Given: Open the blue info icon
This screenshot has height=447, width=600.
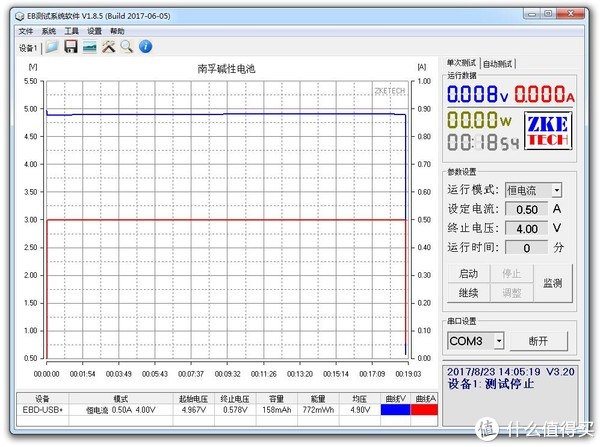Looking at the screenshot, I should [145, 47].
